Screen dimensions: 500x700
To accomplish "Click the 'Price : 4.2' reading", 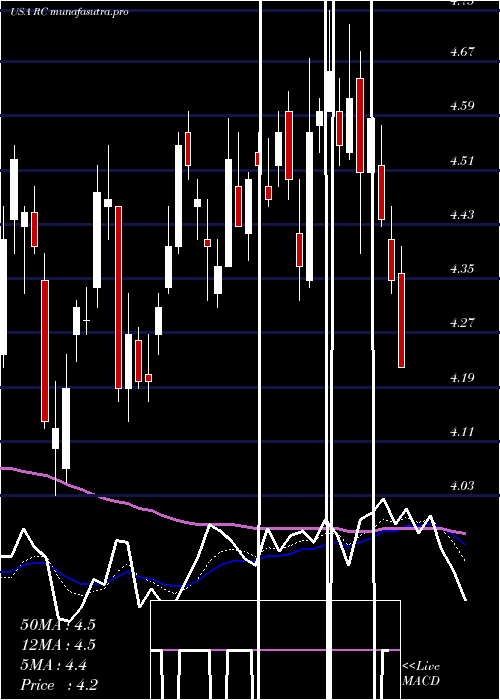I will tap(59, 685).
